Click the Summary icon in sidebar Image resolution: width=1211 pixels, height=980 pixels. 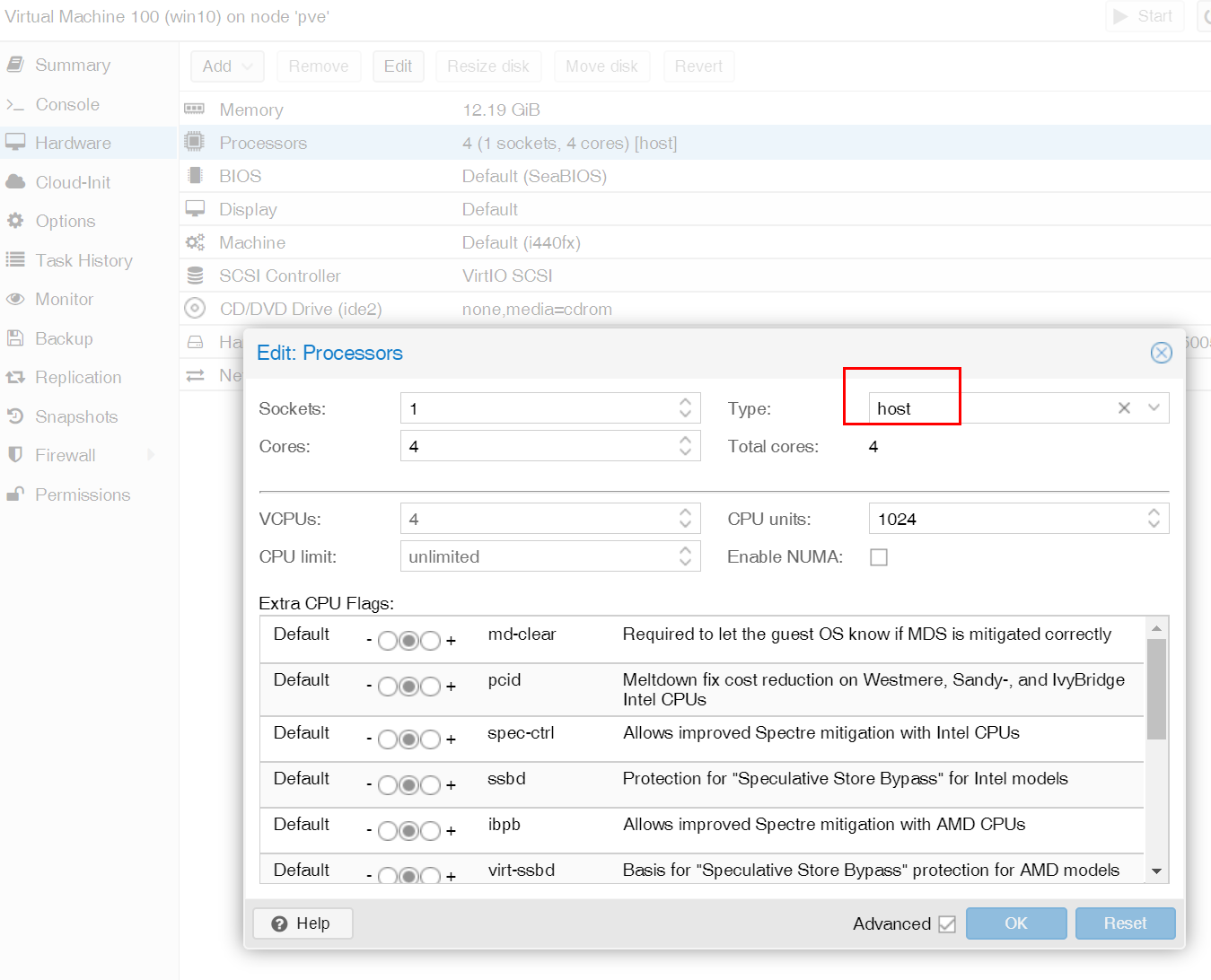tap(15, 65)
